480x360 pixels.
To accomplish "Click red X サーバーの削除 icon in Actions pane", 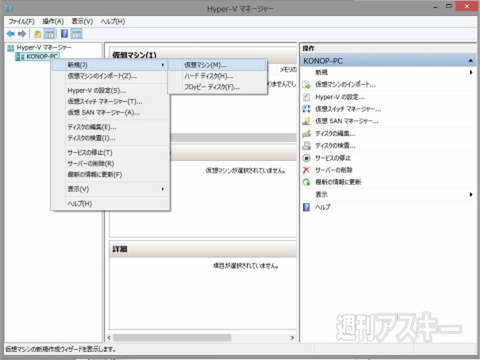I will 306,170.
